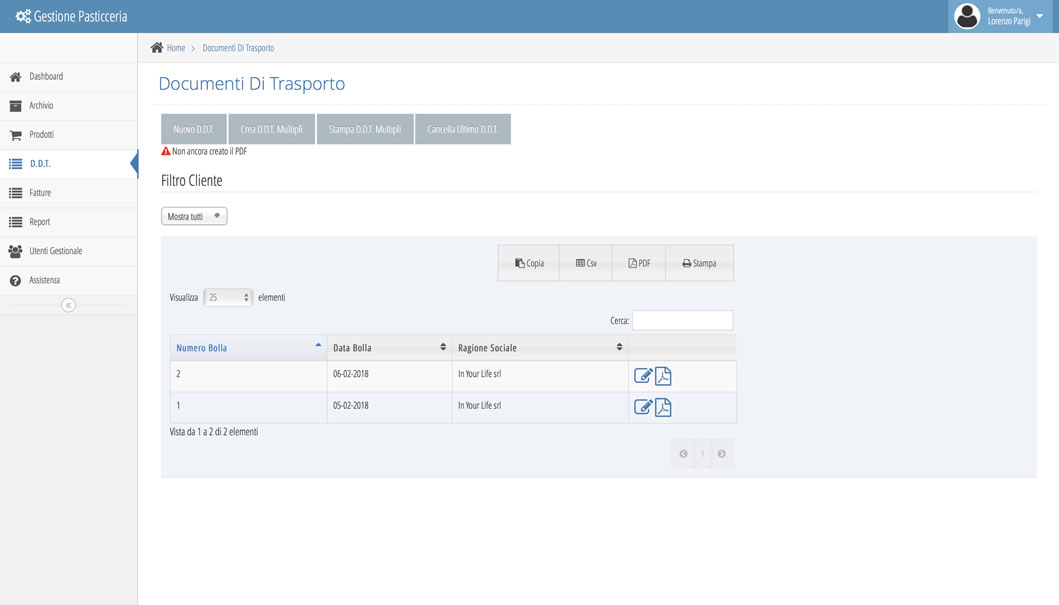Viewport: 1059px width, 605px height.
Task: Export the table with the Csv button
Action: pyautogui.click(x=586, y=263)
